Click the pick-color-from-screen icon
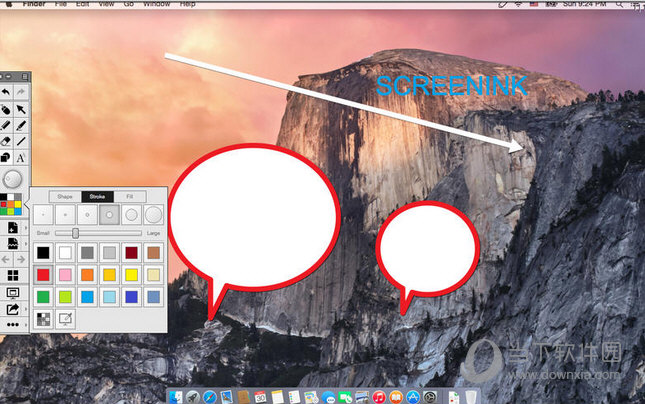645x404 pixels. coord(65,319)
